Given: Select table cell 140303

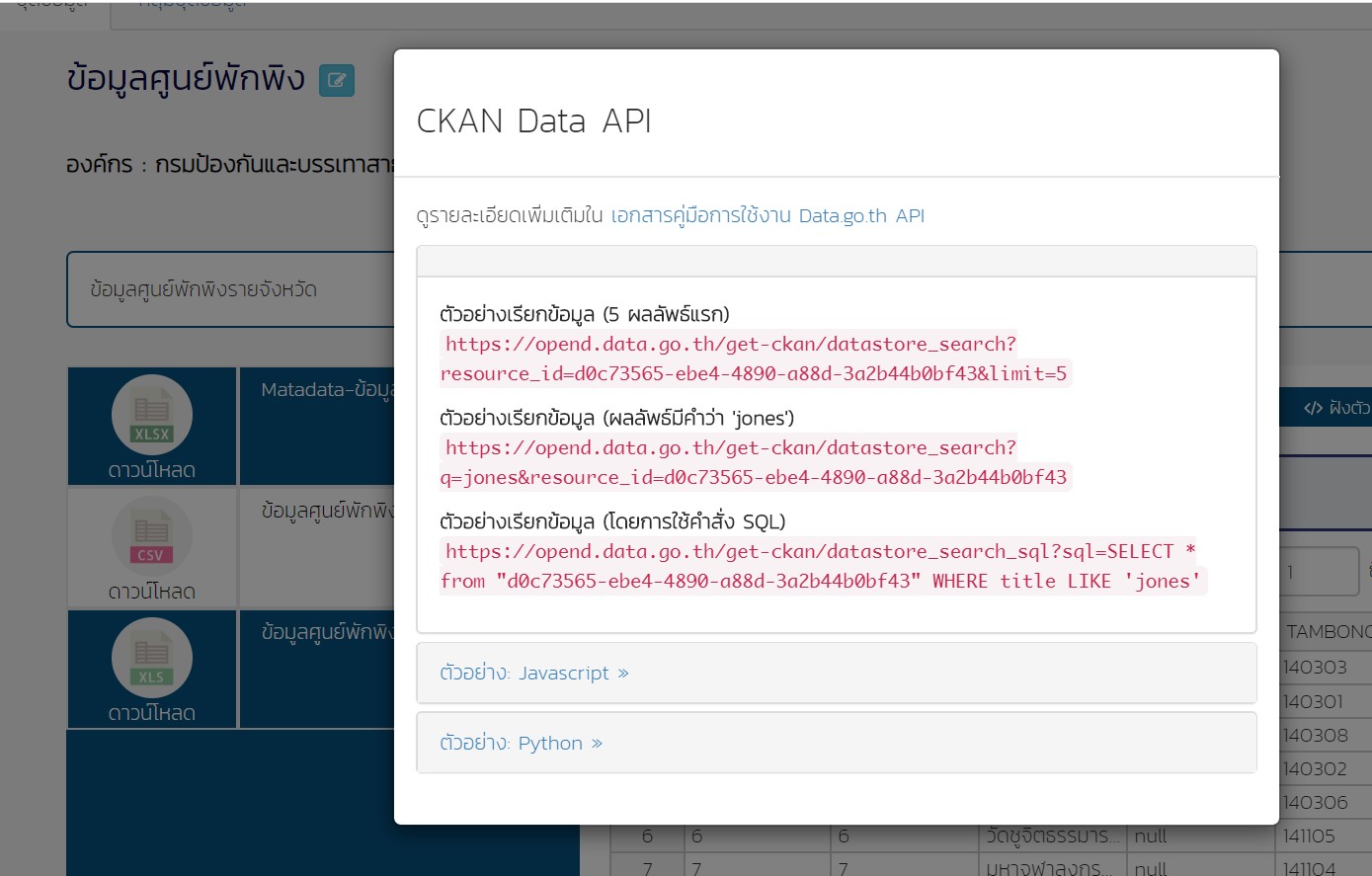Looking at the screenshot, I should point(1315,668).
